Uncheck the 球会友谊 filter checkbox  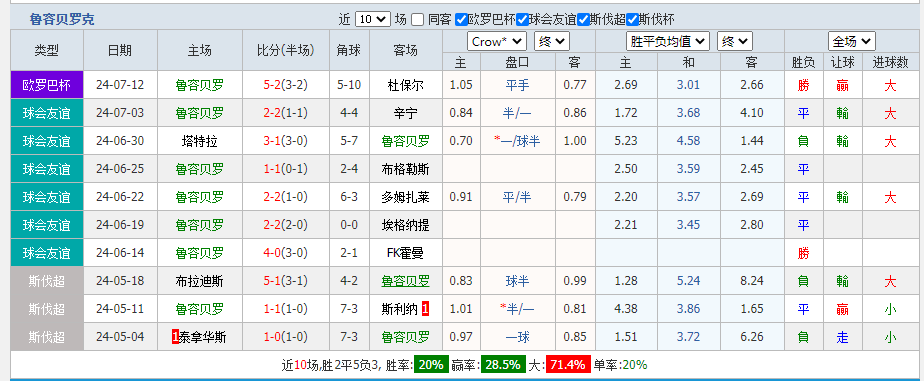coord(522,19)
